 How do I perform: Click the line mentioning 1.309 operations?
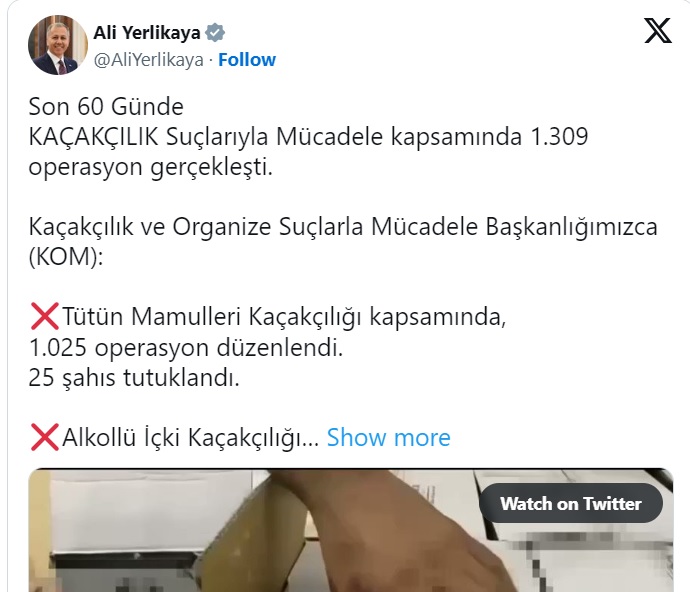click(308, 136)
